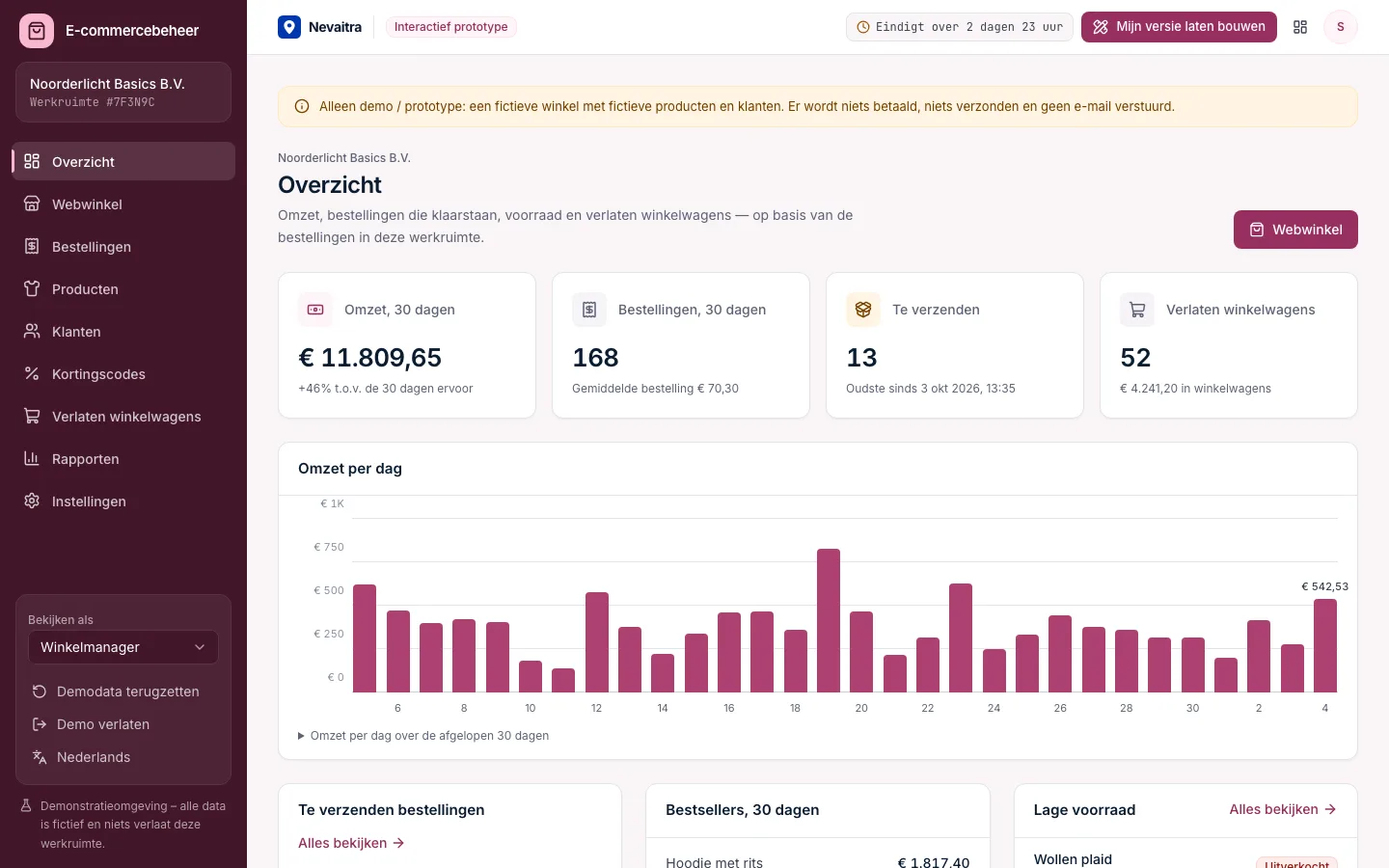Click Alles bekijken under Te verzenden bestellingen
Viewport: 1389px width, 868px height.
pos(351,843)
